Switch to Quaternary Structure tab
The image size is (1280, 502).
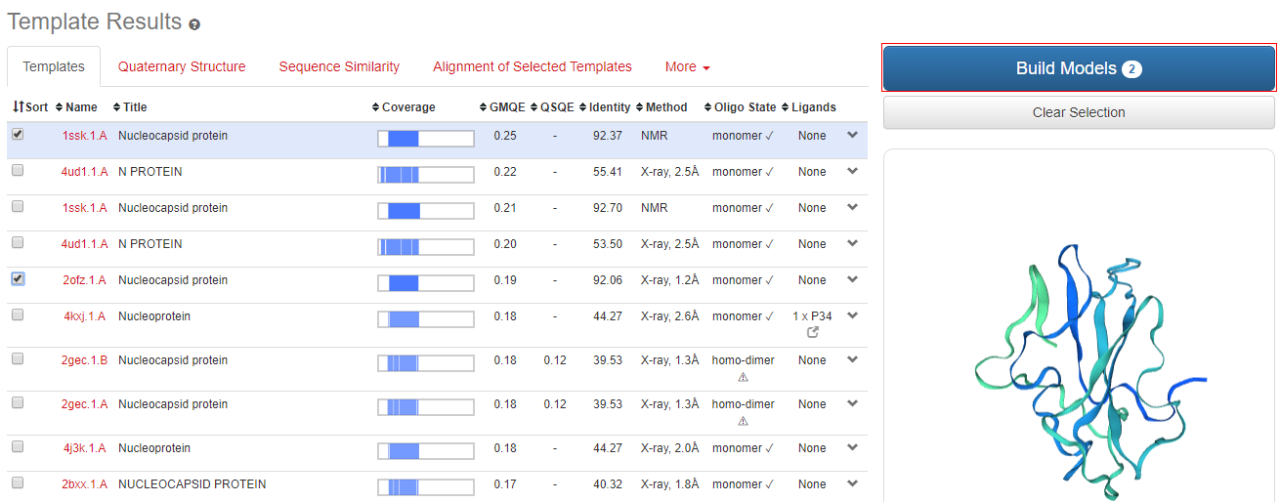pos(181,67)
